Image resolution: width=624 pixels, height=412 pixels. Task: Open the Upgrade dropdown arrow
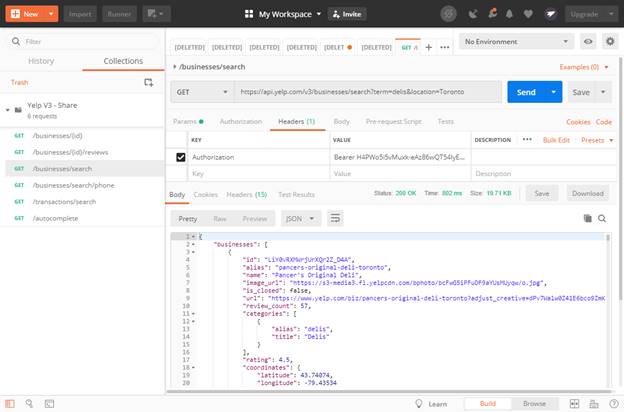tap(611, 14)
